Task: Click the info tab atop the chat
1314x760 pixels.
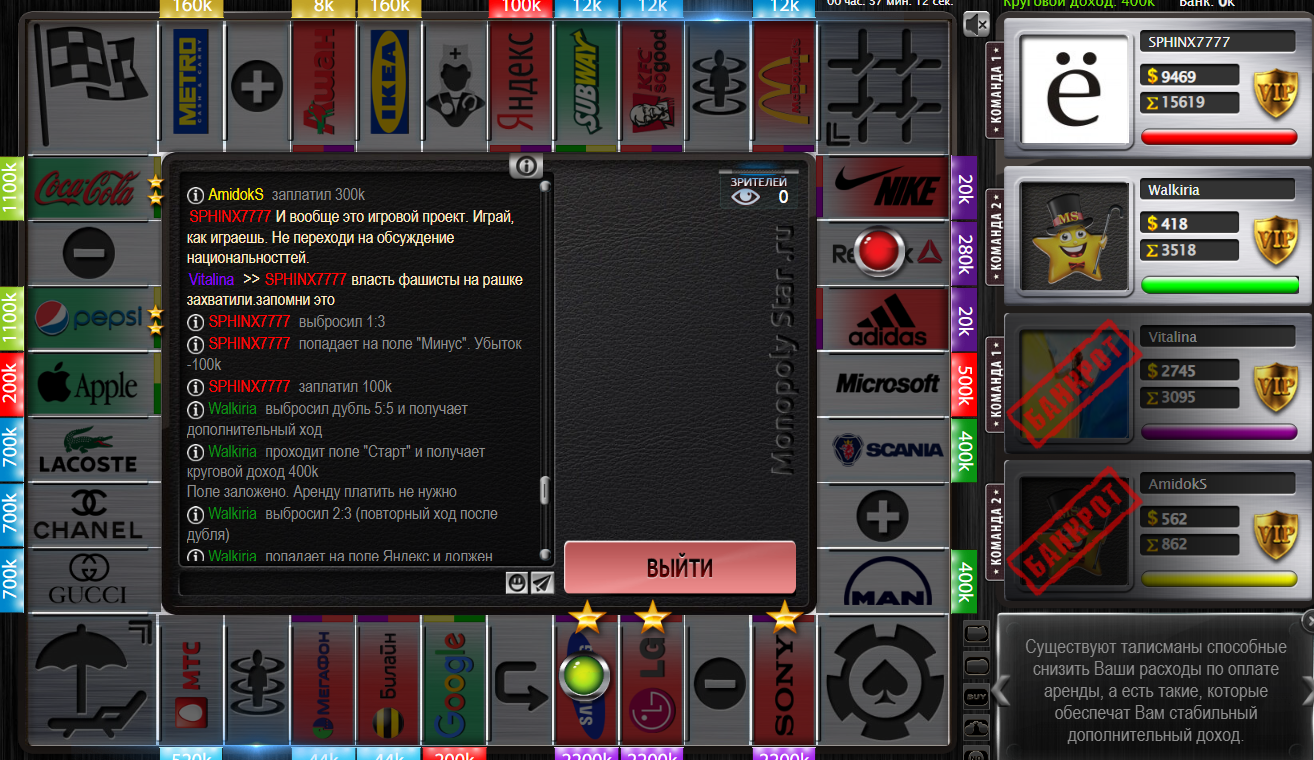Action: (x=526, y=166)
